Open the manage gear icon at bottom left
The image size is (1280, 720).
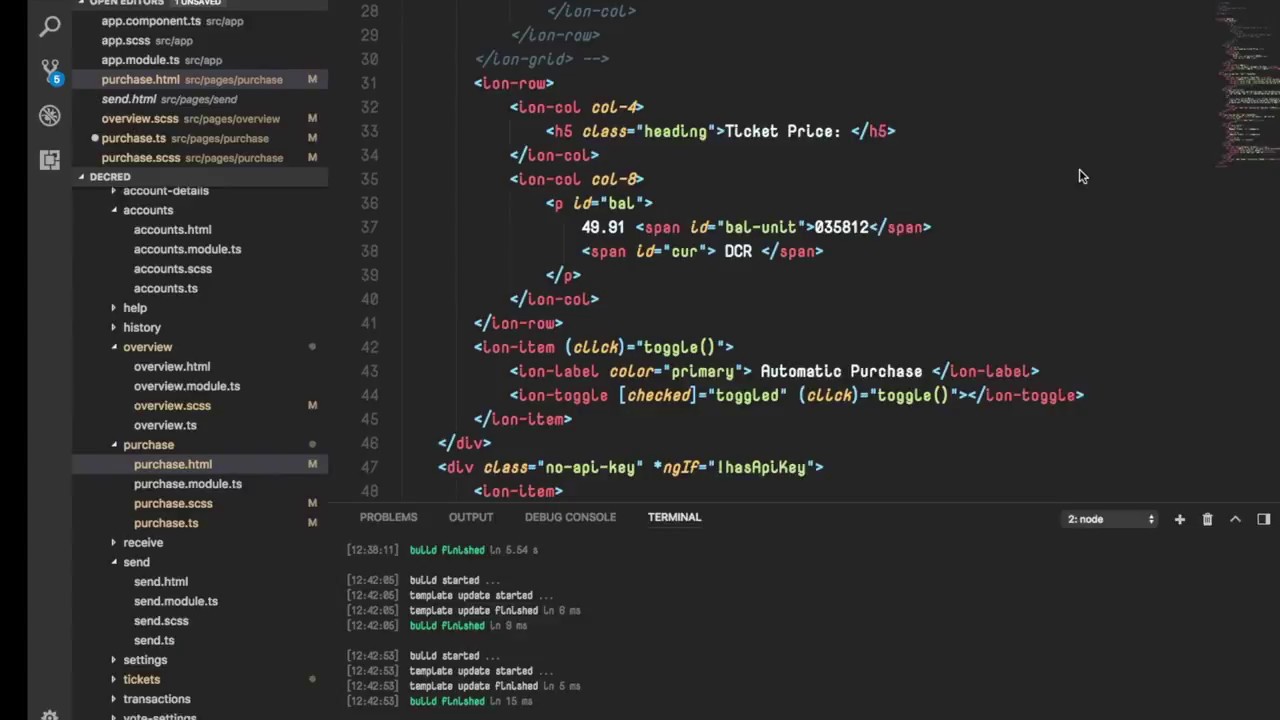tap(49, 714)
